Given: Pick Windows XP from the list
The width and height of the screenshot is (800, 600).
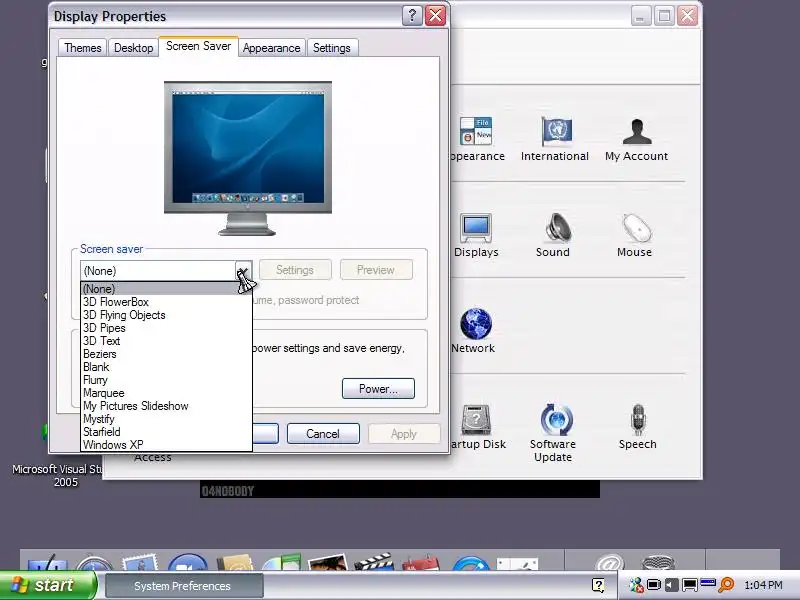Looking at the screenshot, I should coord(166,445).
